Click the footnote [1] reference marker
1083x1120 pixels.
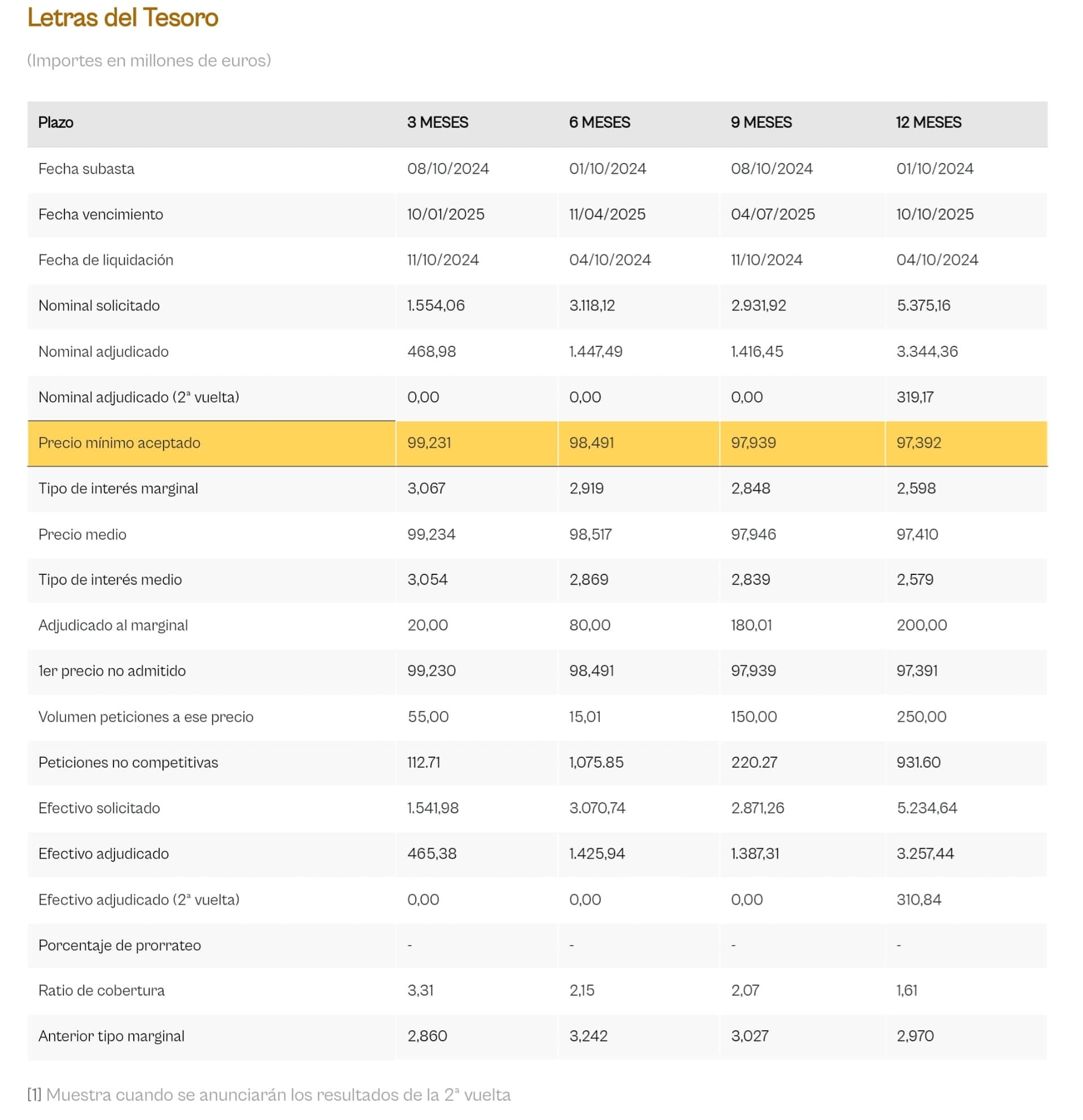tap(34, 1094)
